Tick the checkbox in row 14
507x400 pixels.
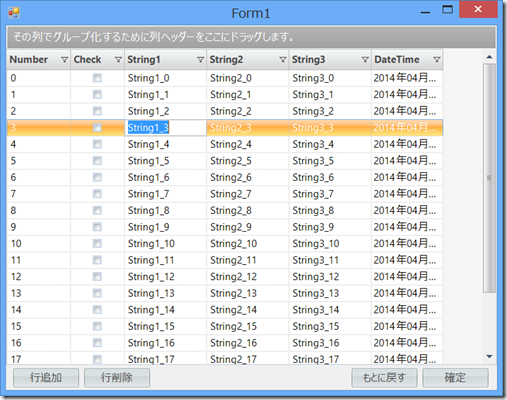pyautogui.click(x=97, y=310)
